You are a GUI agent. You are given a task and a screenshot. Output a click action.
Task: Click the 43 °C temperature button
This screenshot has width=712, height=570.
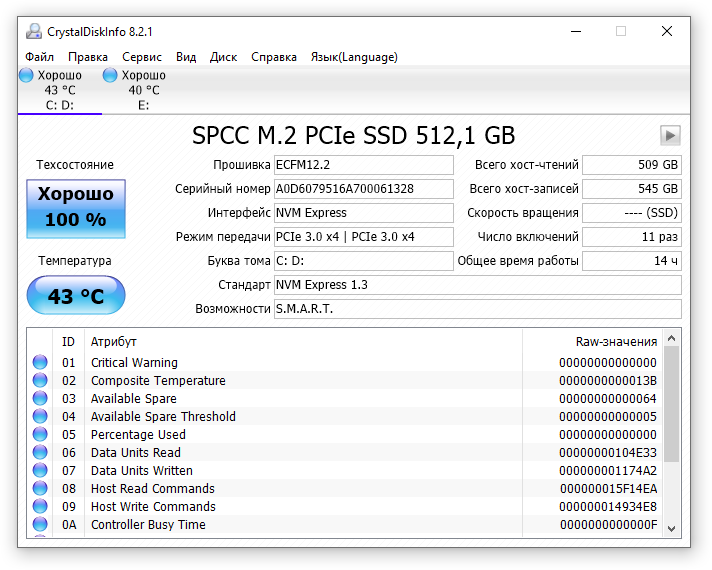pos(76,295)
